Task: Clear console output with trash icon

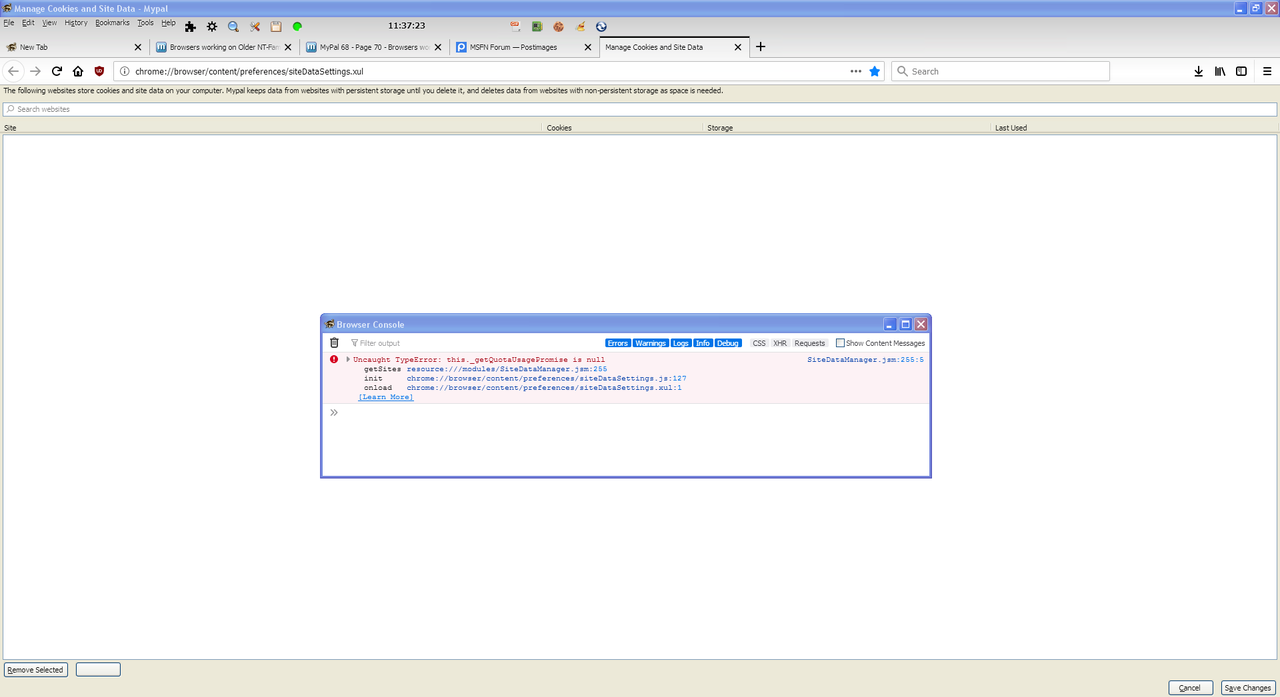Action: [x=335, y=343]
